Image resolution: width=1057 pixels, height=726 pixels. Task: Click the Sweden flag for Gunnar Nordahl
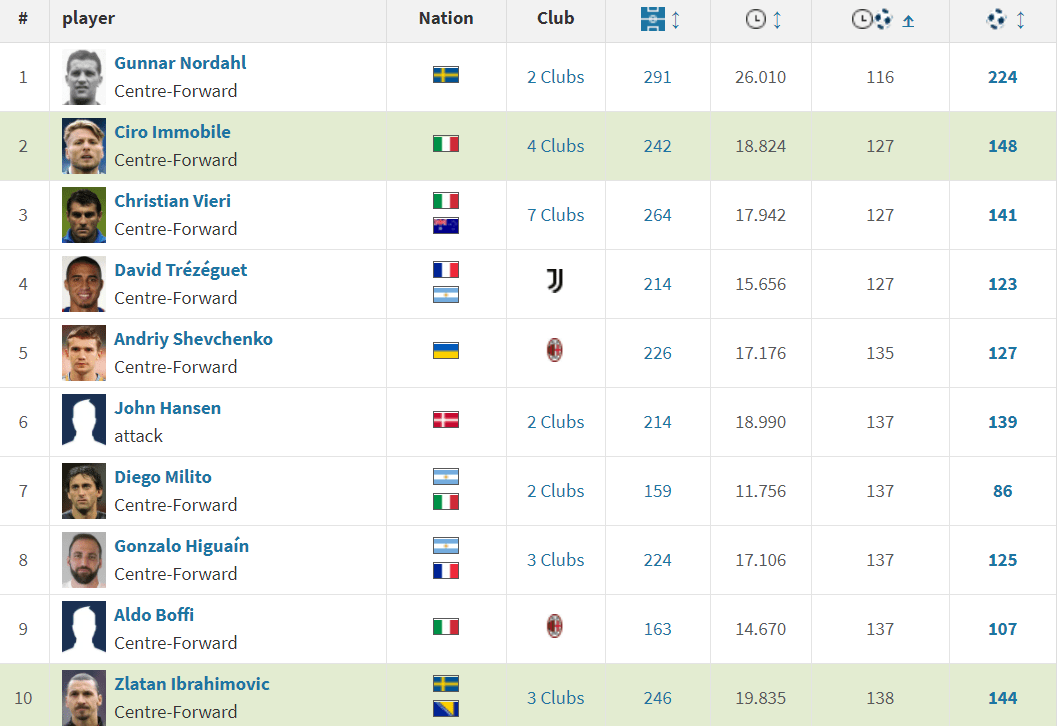tap(445, 73)
